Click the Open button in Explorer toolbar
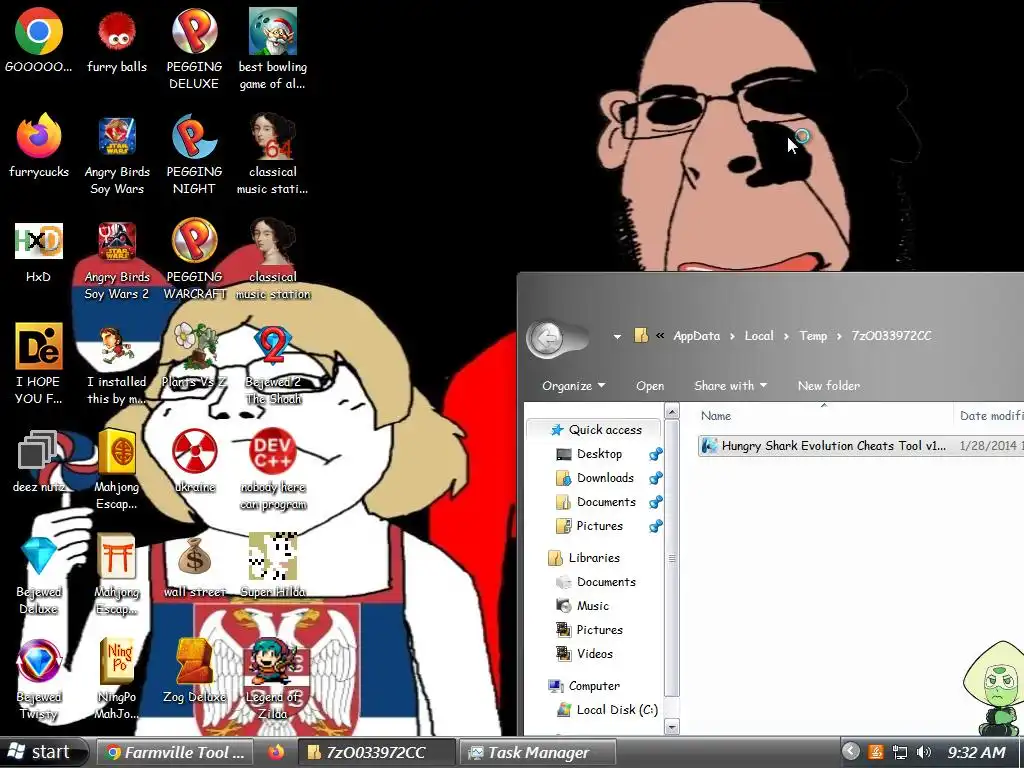Viewport: 1024px width, 768px height. (x=650, y=386)
